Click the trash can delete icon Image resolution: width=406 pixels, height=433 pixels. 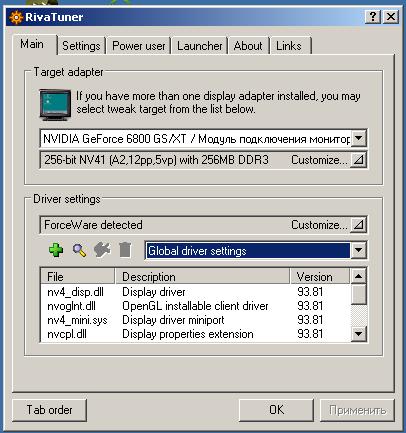(125, 250)
